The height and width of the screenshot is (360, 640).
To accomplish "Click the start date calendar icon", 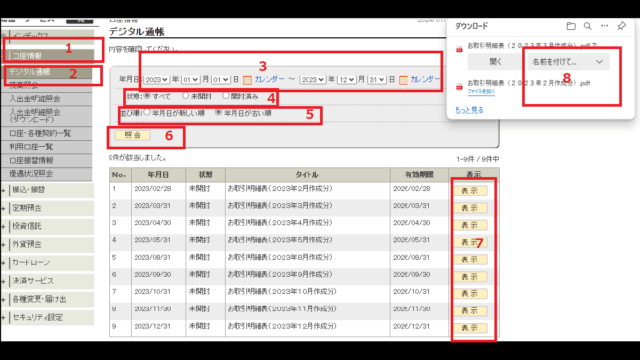I will tap(247, 80).
